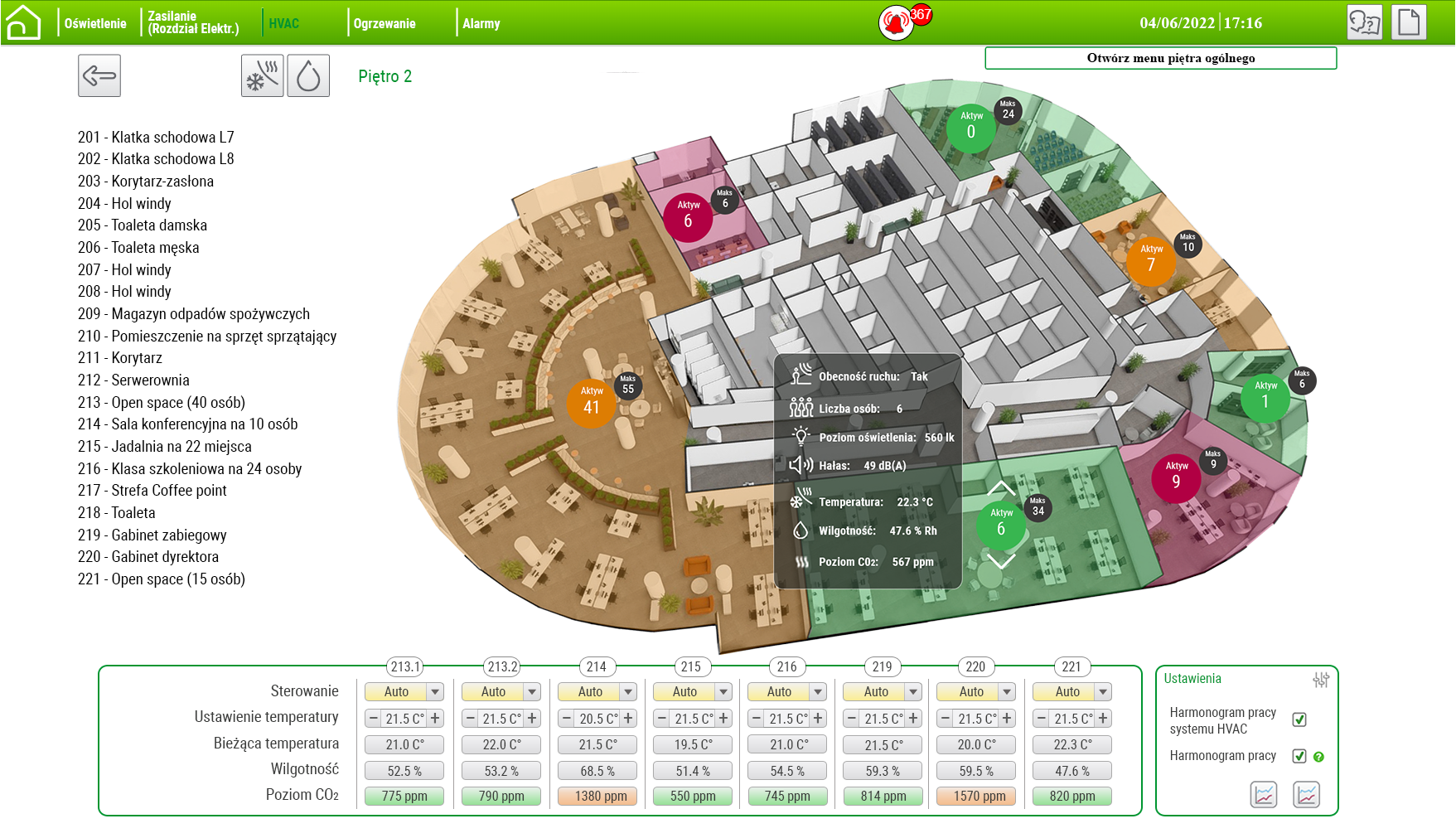Screen dimensions: 1456x838
Task: Expand Sterowanie dropdown for room 214
Action: [628, 692]
